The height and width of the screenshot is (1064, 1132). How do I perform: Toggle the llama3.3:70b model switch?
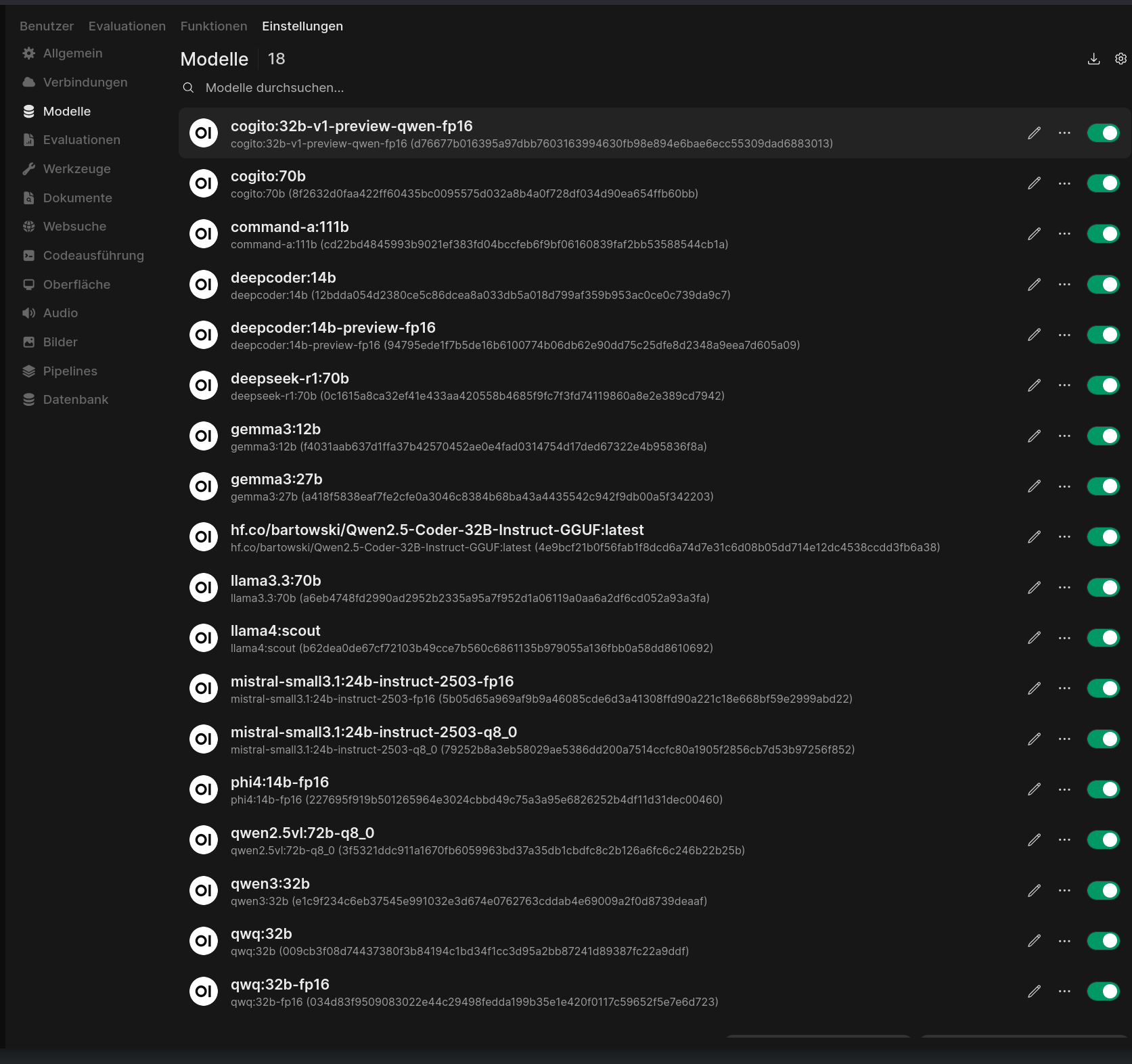1103,588
